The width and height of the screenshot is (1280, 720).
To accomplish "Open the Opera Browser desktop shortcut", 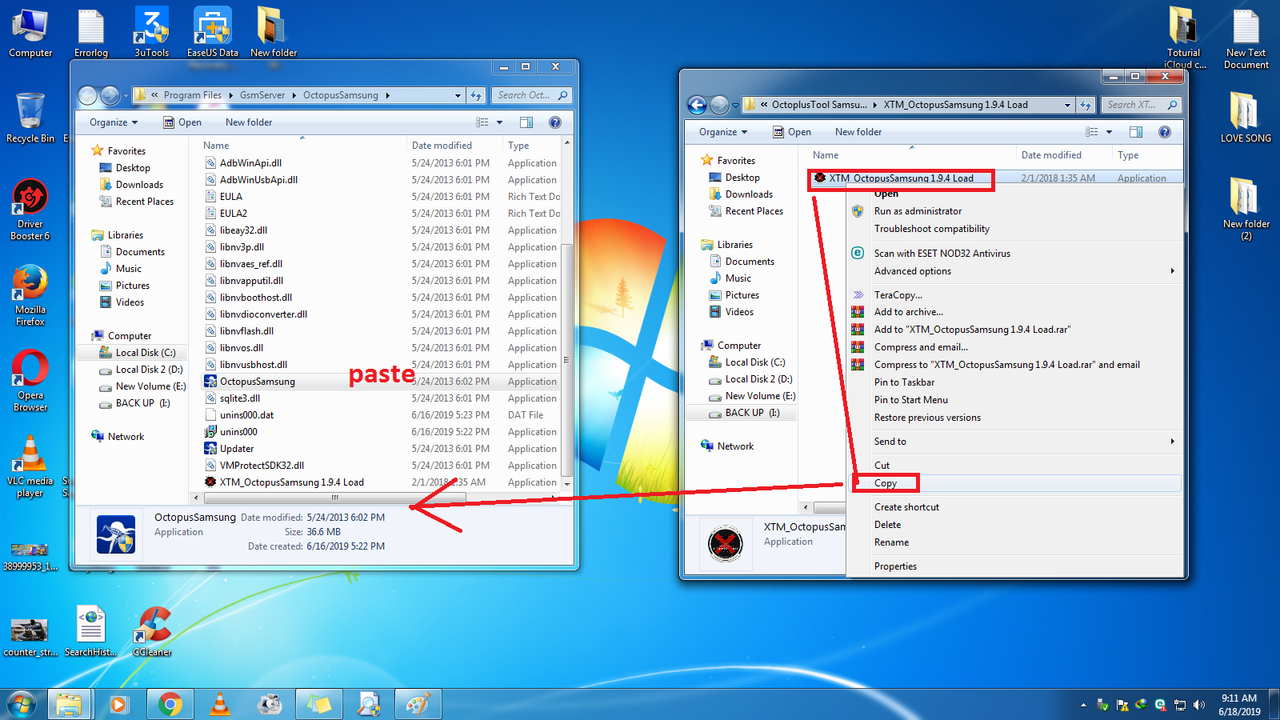I will [30, 380].
